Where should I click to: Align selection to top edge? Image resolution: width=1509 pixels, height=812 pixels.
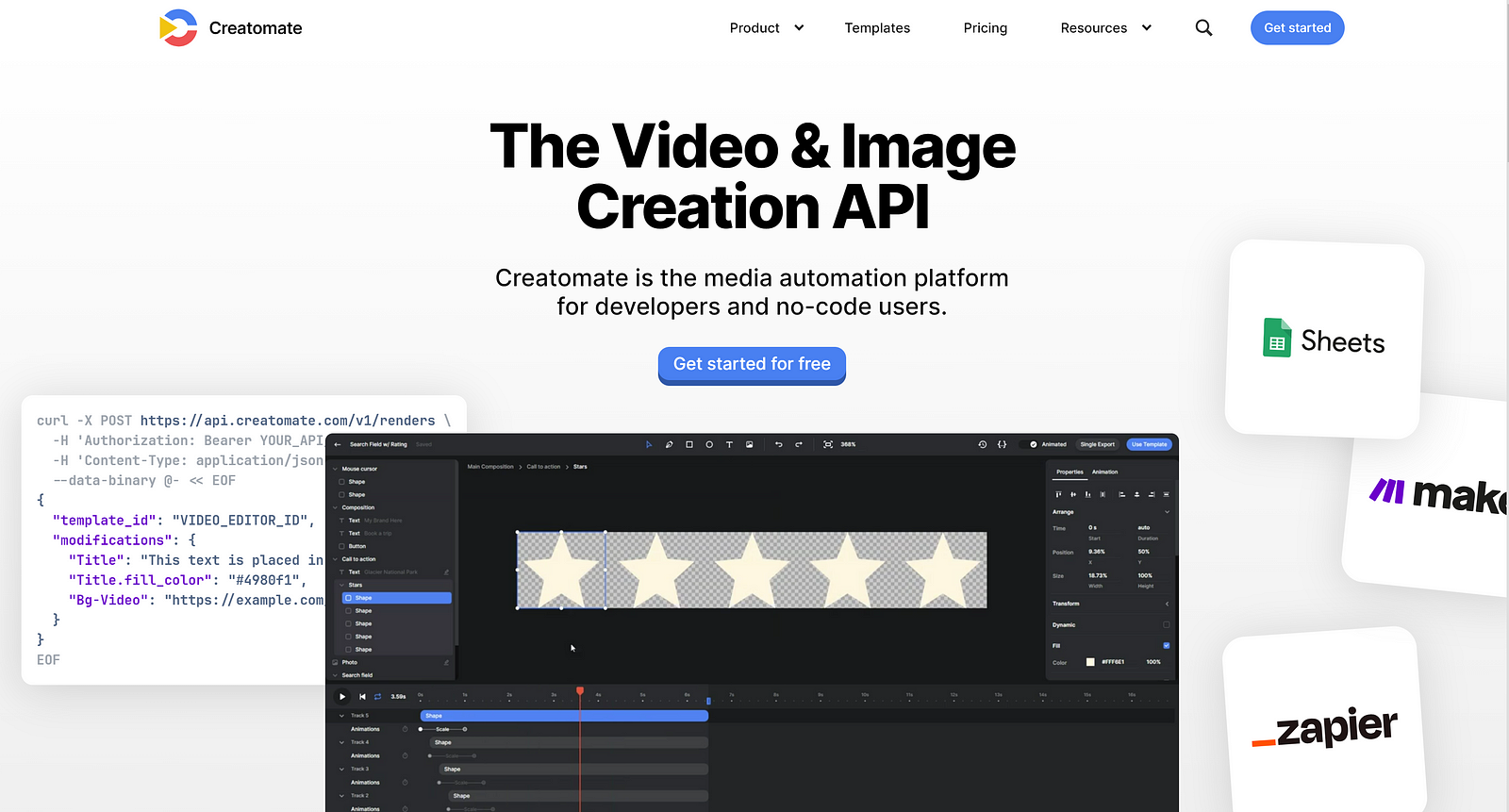click(1058, 494)
